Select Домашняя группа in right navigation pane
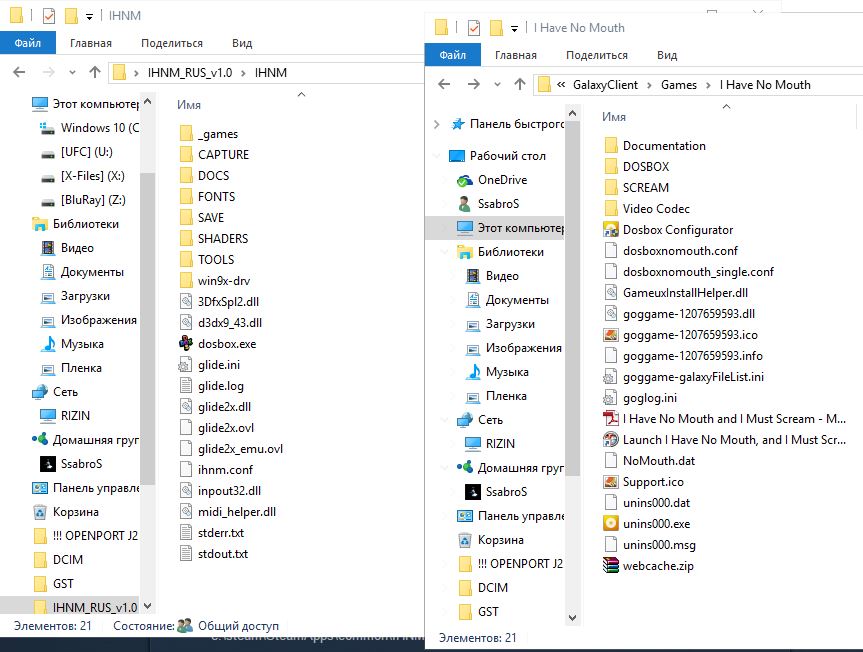Viewport: 863px width, 652px height. click(510, 468)
